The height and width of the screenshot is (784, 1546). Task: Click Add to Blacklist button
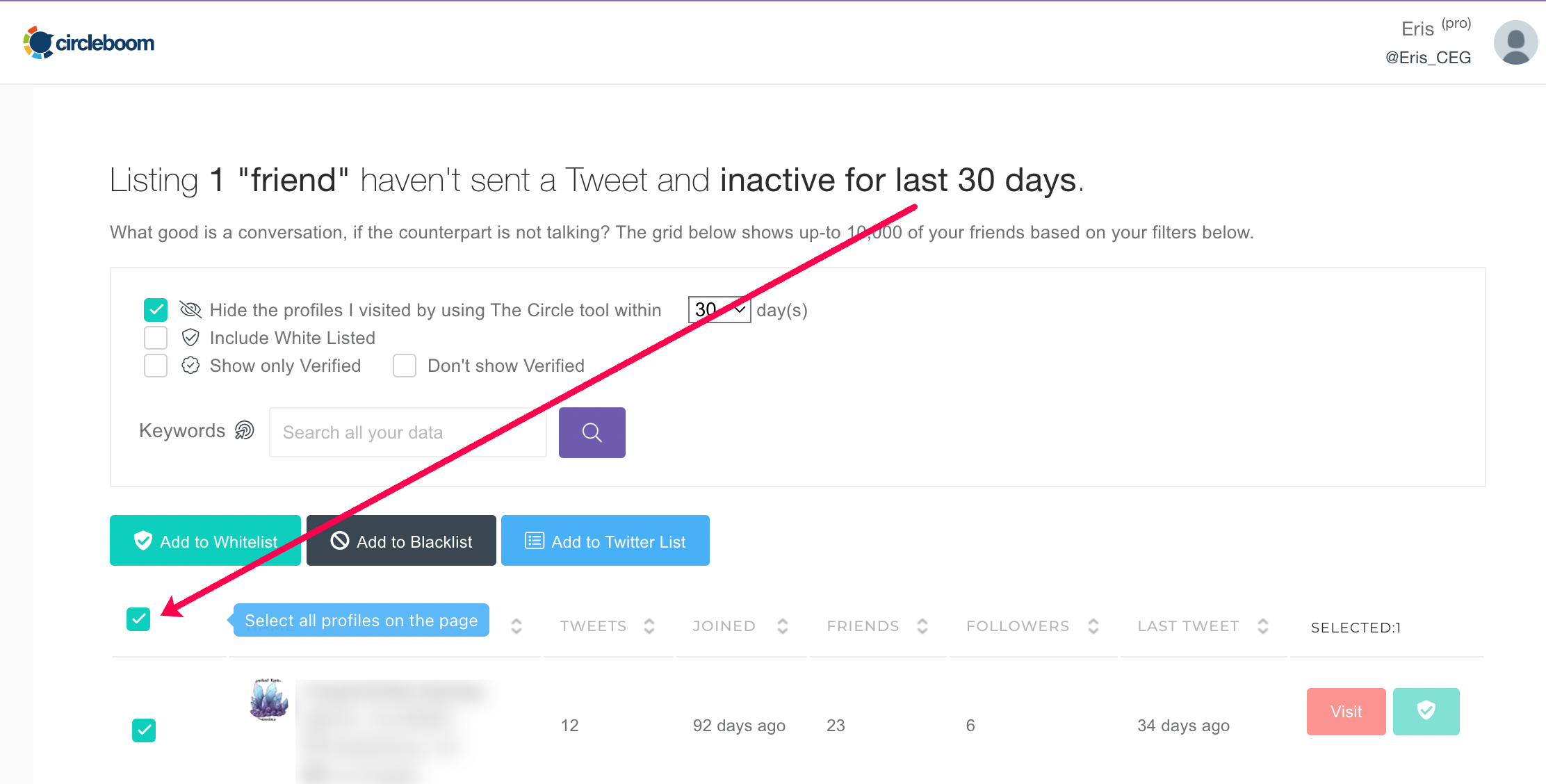point(401,541)
